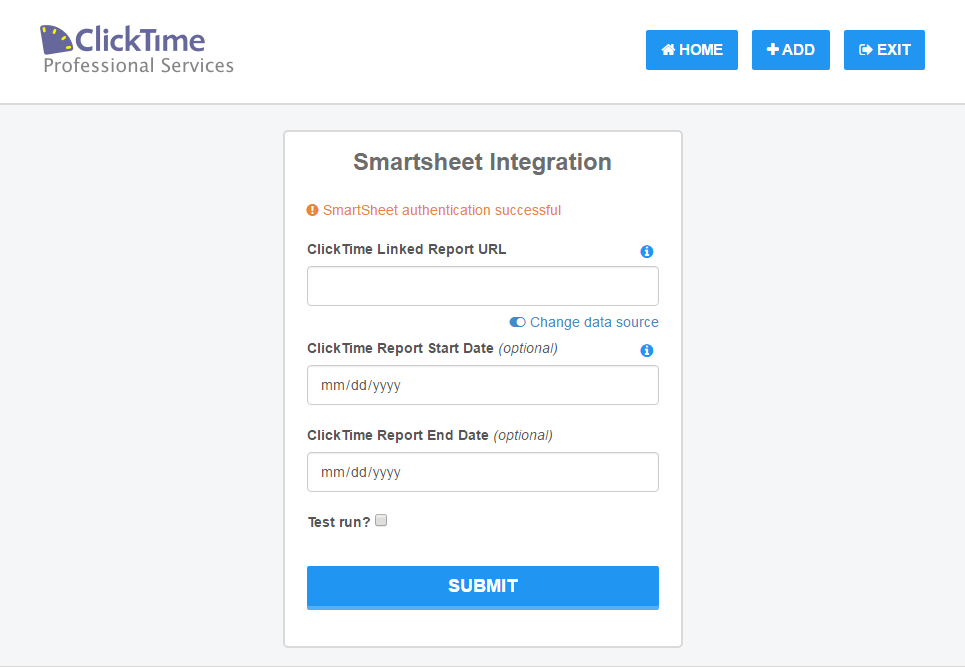Click the HOME navigation item
The width and height of the screenshot is (965, 668).
click(691, 49)
